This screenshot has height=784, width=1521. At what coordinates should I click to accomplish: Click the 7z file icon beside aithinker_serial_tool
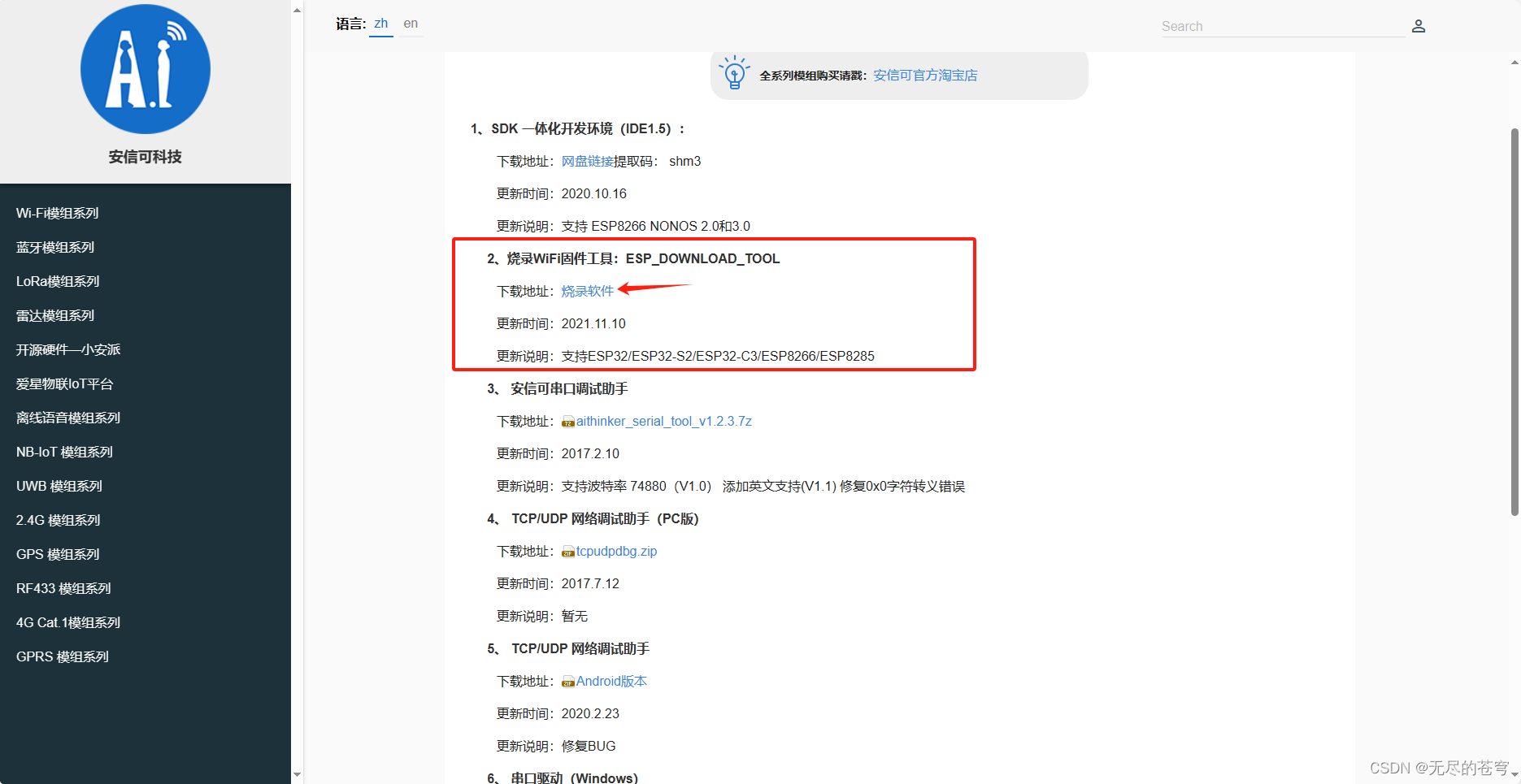coord(568,422)
